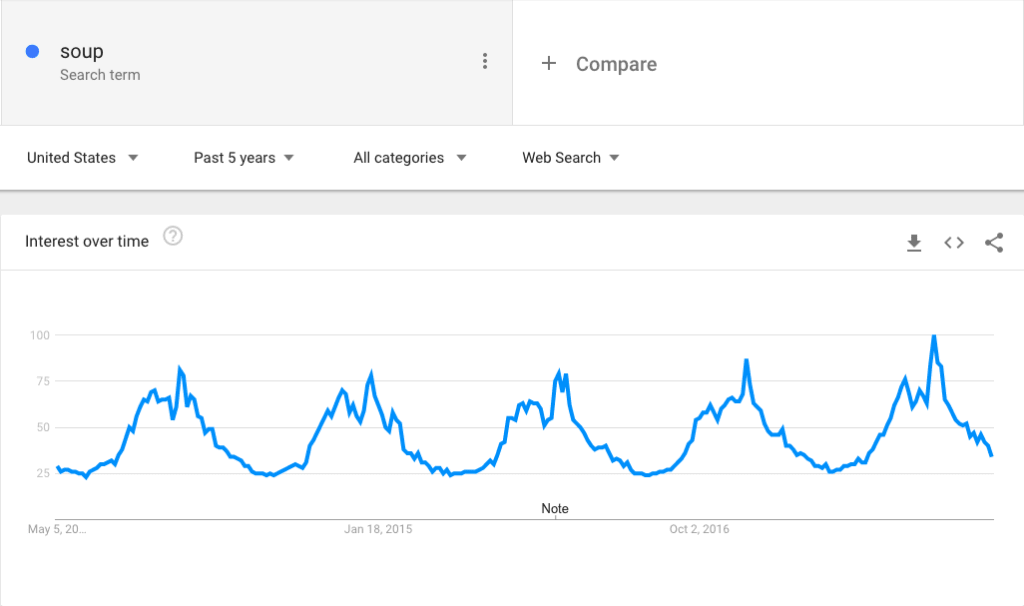
Task: Click the Interest over time heading
Action: coord(87,242)
